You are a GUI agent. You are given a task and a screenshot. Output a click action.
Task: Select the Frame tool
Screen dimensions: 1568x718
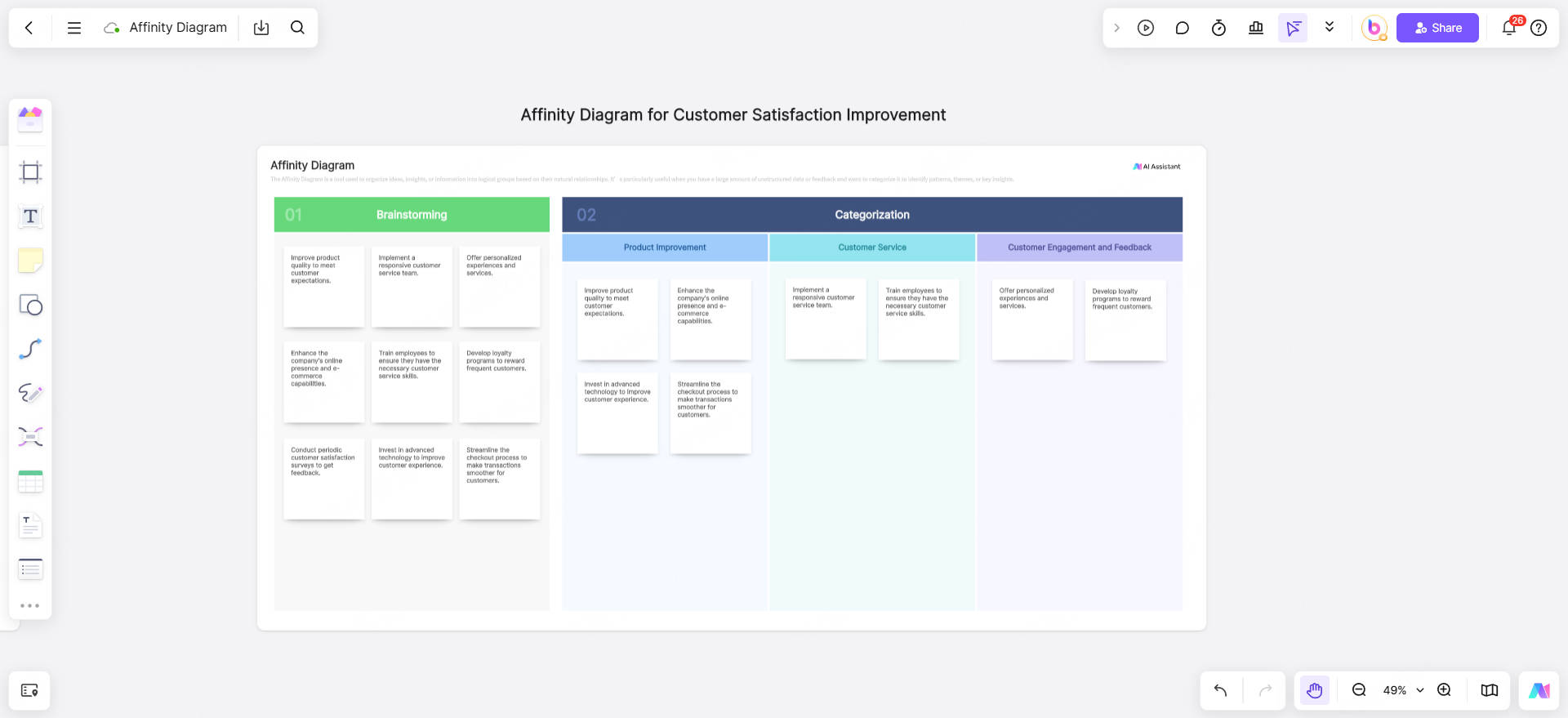[x=30, y=172]
